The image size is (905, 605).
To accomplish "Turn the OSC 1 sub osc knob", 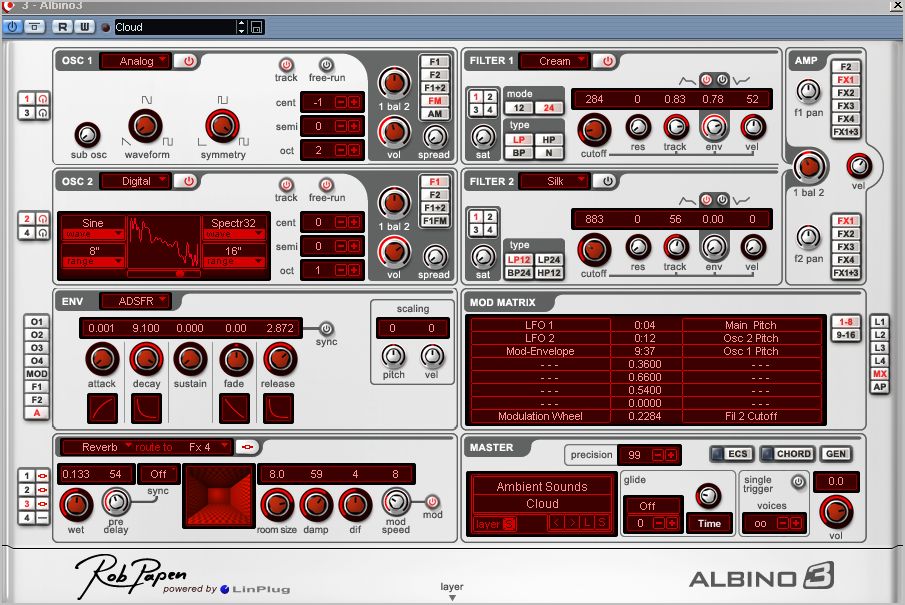I will tap(87, 135).
